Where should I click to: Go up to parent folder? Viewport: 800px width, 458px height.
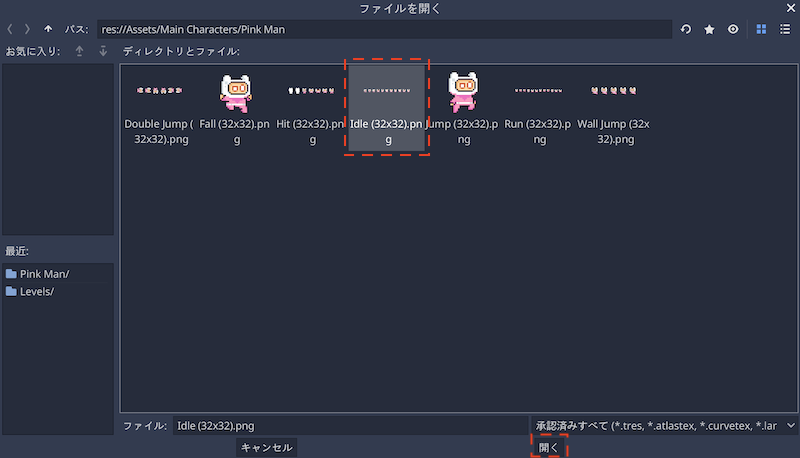point(48,29)
